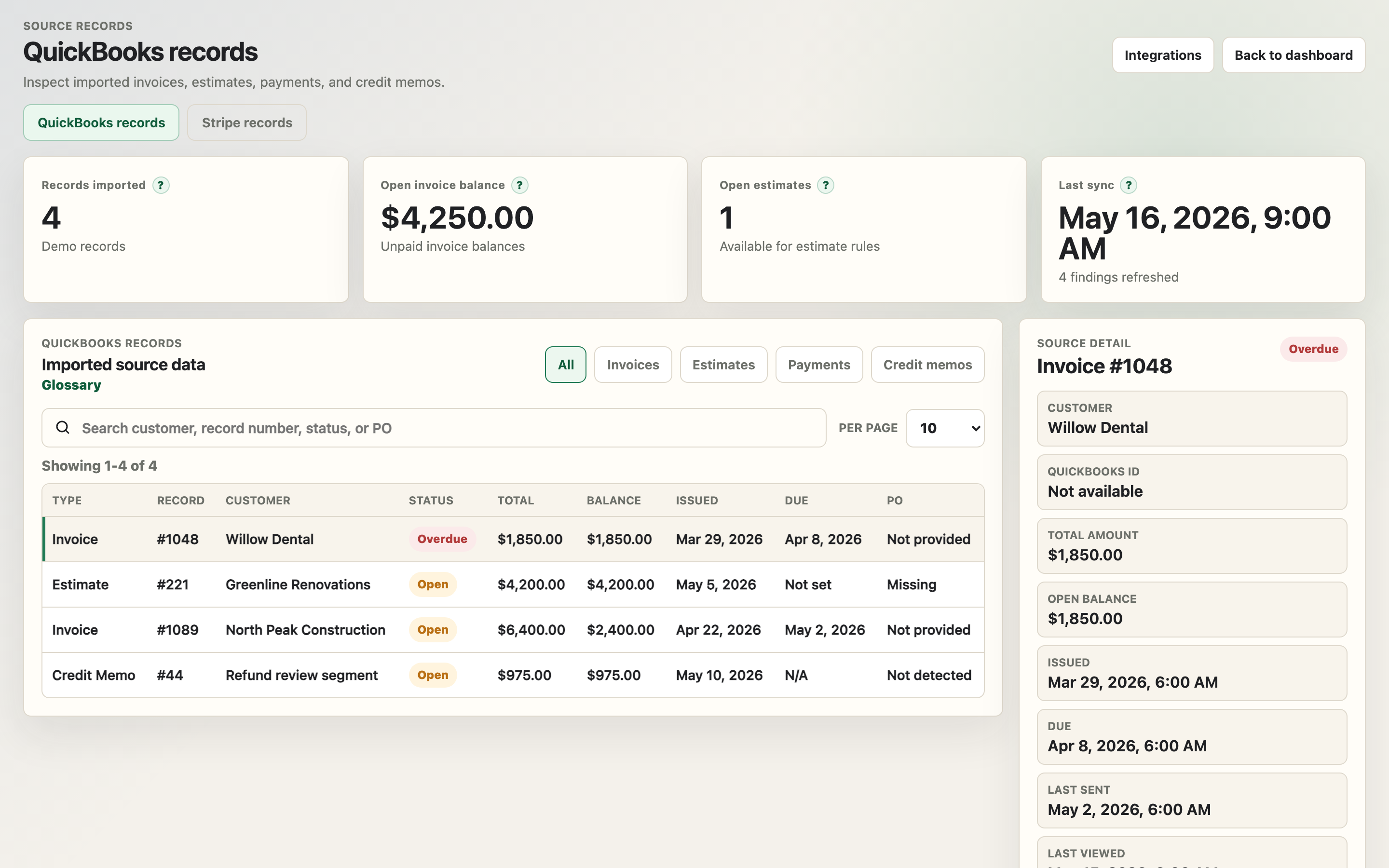Click the help icon beside Open estimates
This screenshot has width=1389, height=868.
click(825, 186)
